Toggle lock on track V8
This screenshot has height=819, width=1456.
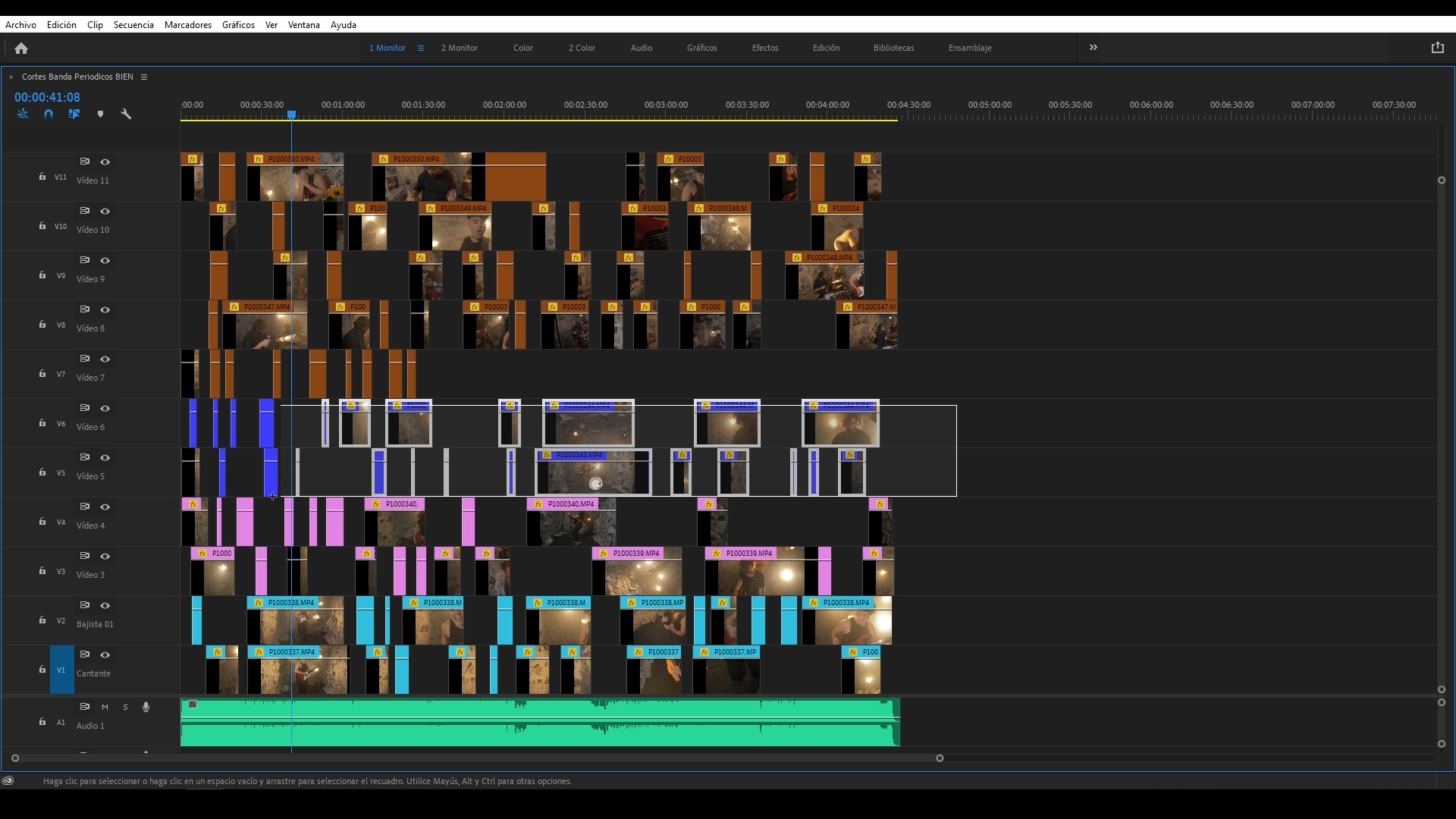point(42,325)
